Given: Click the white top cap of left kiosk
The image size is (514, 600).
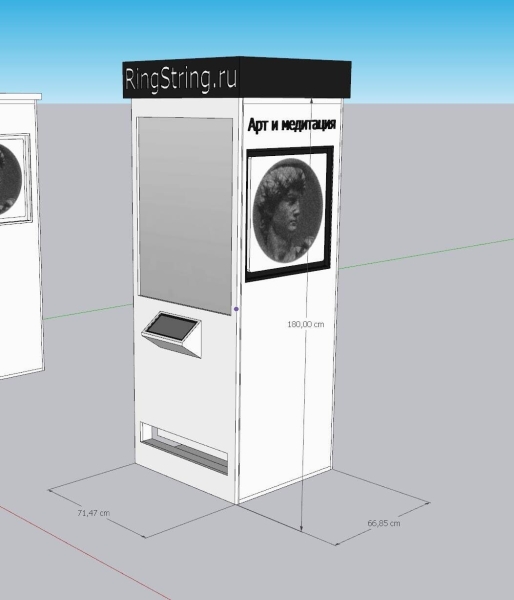Looking at the screenshot, I should 20,96.
